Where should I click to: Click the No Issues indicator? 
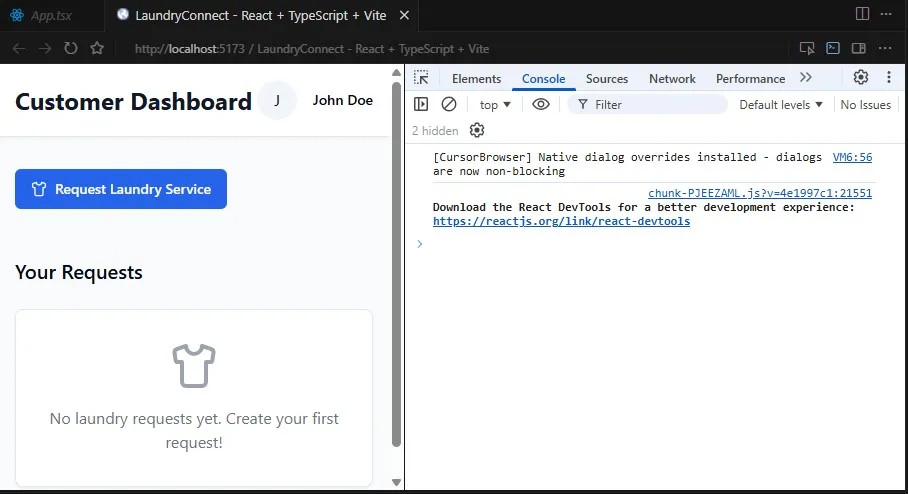click(x=866, y=105)
